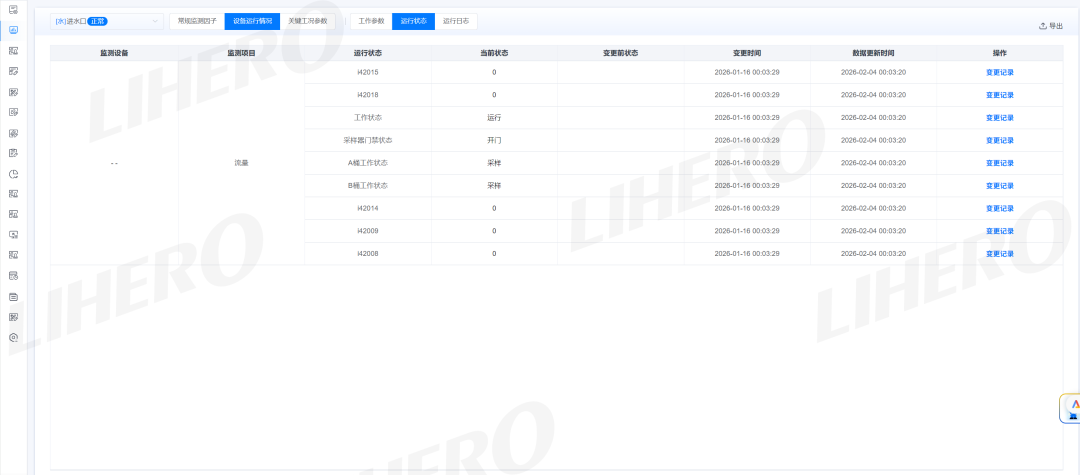The height and width of the screenshot is (475, 1080).
Task: Open the 关键工况参数 tab
Action: click(308, 21)
